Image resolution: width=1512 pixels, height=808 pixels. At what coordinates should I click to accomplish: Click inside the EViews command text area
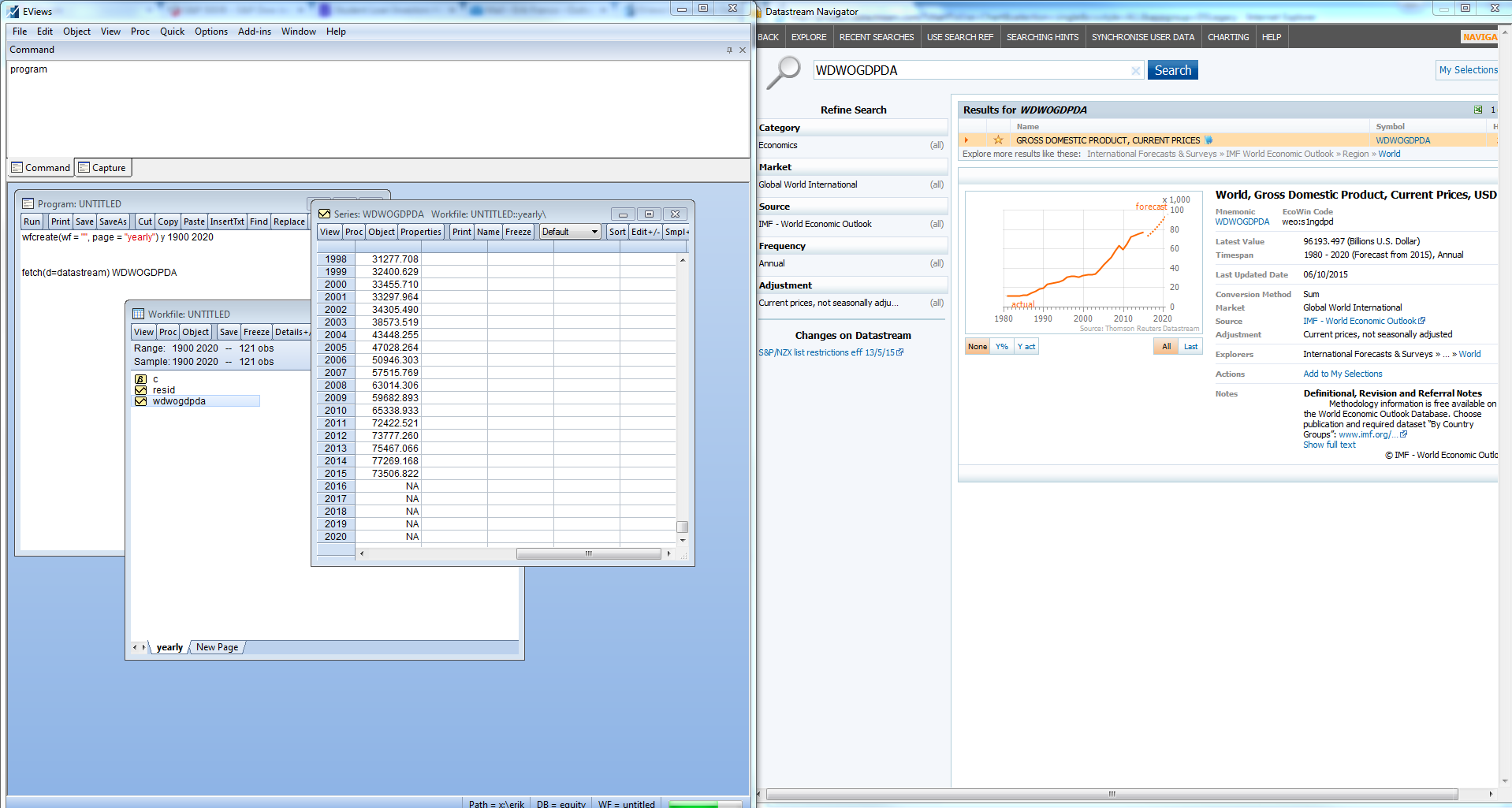(378, 109)
